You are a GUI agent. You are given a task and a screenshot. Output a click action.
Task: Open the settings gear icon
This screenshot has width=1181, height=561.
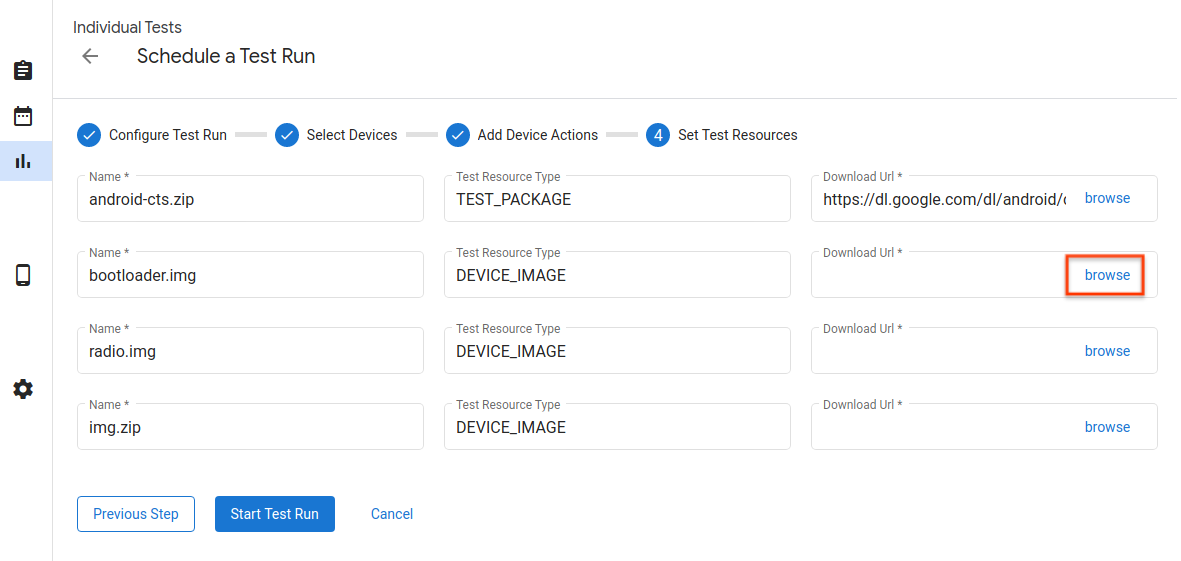[23, 389]
